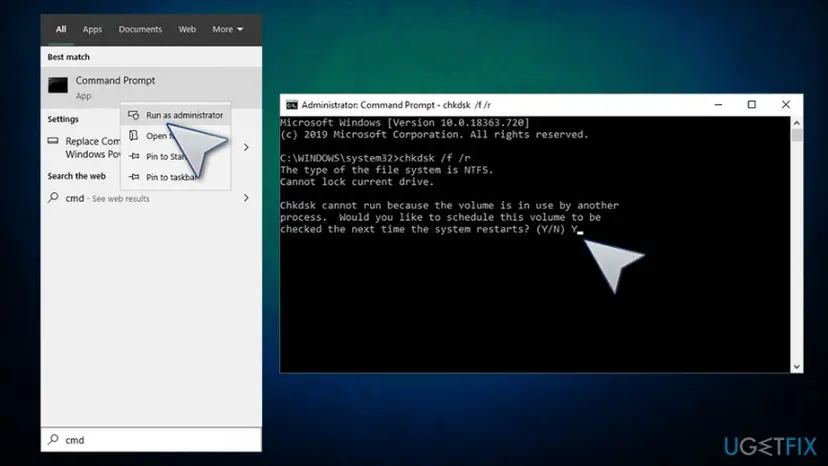Click the Settings section icon beside Replace Command
Image resolution: width=828 pixels, height=466 pixels.
pos(53,141)
